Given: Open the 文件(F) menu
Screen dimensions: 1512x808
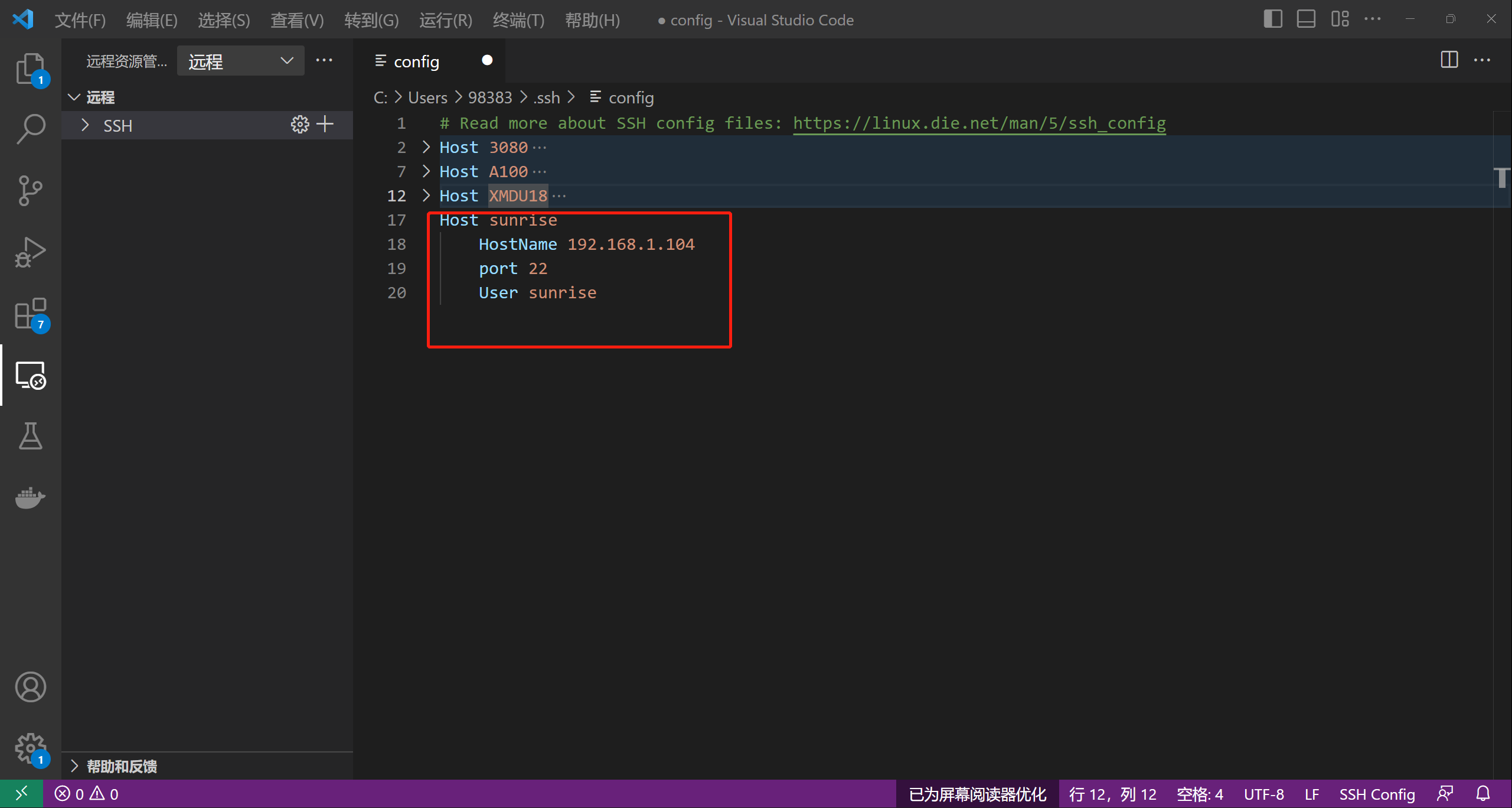Looking at the screenshot, I should [80, 20].
